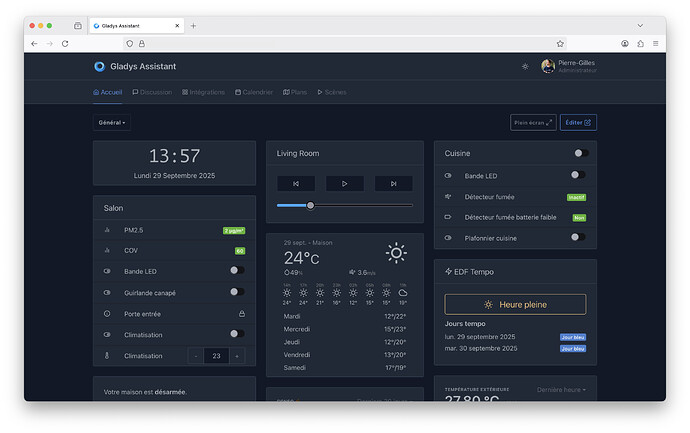This screenshot has height=433, width=690.
Task: Open the Scènes tab
Action: [331, 92]
